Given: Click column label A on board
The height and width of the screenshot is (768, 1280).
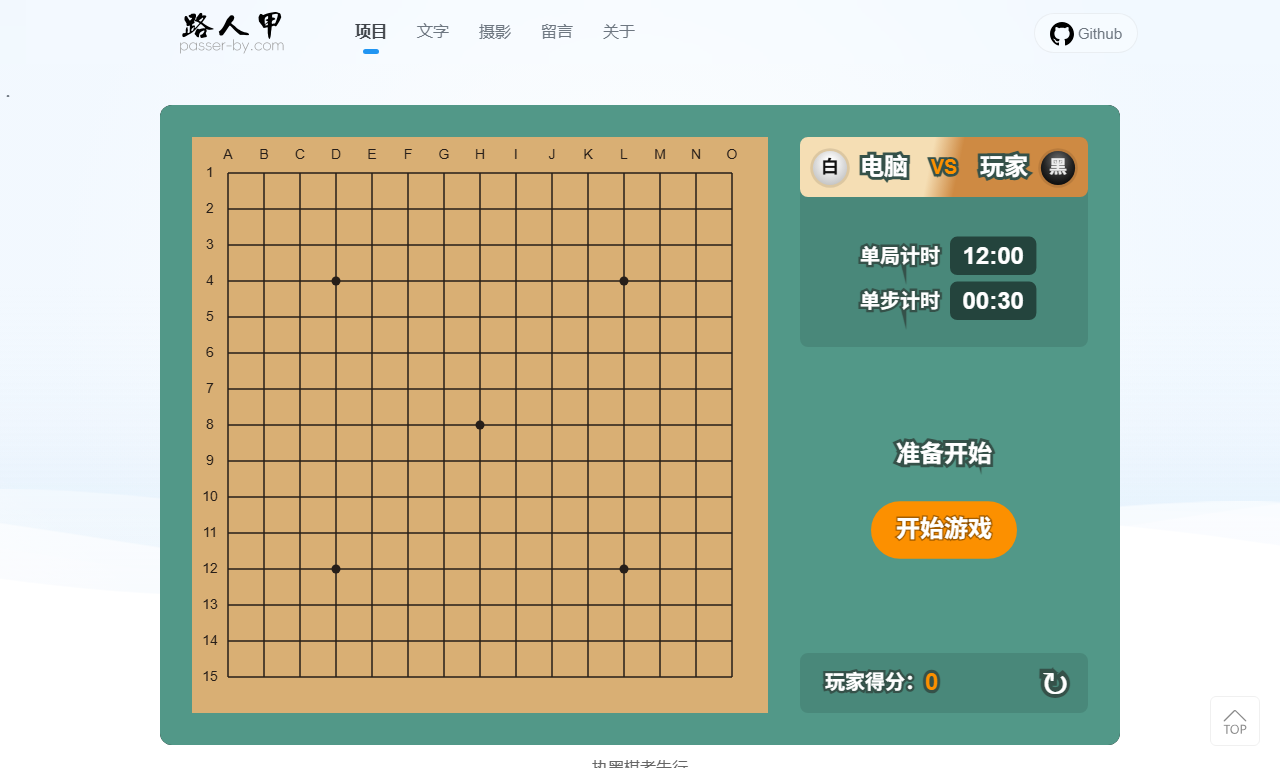Looking at the screenshot, I should (x=228, y=154).
